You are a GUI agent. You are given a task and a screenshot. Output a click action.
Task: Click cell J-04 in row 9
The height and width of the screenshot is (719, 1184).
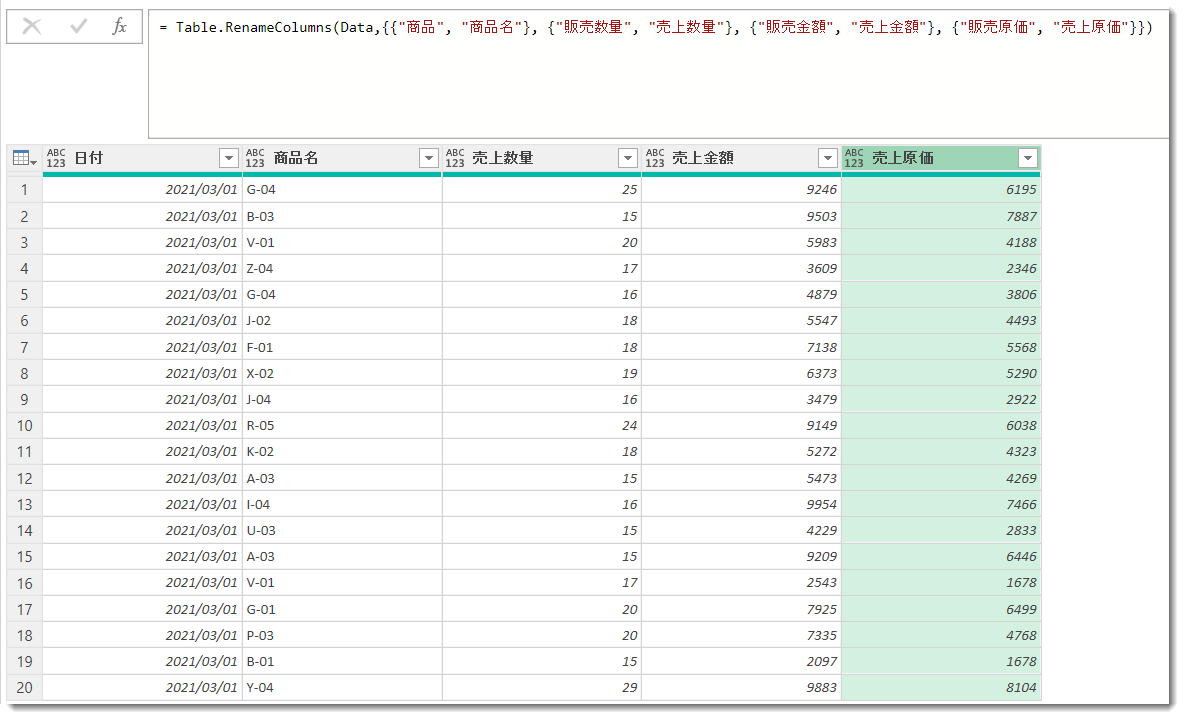tap(341, 399)
